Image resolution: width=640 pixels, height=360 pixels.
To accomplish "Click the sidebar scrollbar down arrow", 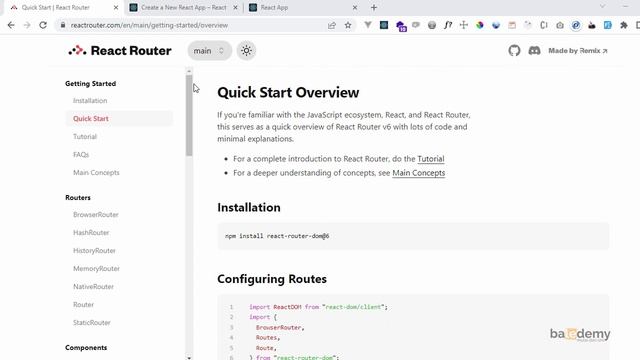I will pos(189,358).
